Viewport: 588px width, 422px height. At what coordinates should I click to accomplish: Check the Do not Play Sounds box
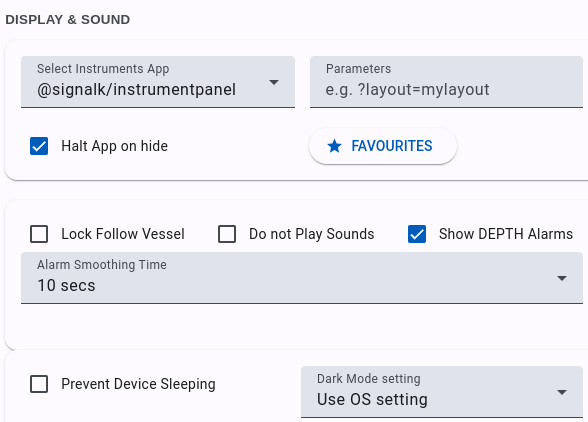pyautogui.click(x=227, y=234)
